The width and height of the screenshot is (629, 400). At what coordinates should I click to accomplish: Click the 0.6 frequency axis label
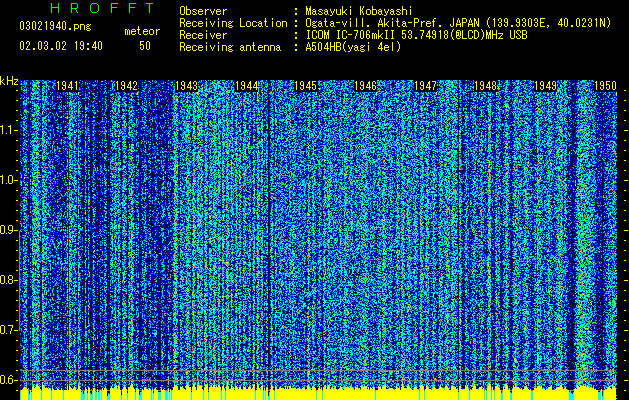[x=9, y=380]
